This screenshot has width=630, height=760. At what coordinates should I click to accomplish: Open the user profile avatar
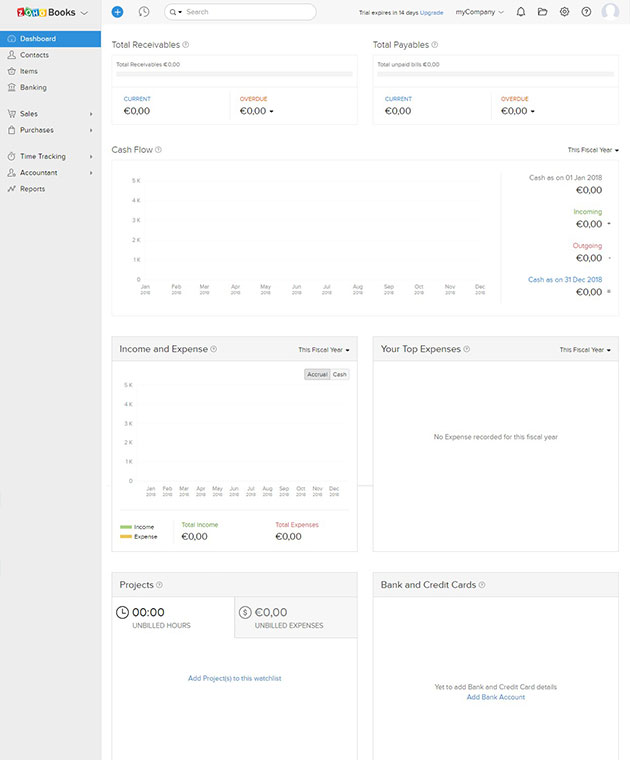click(x=610, y=12)
